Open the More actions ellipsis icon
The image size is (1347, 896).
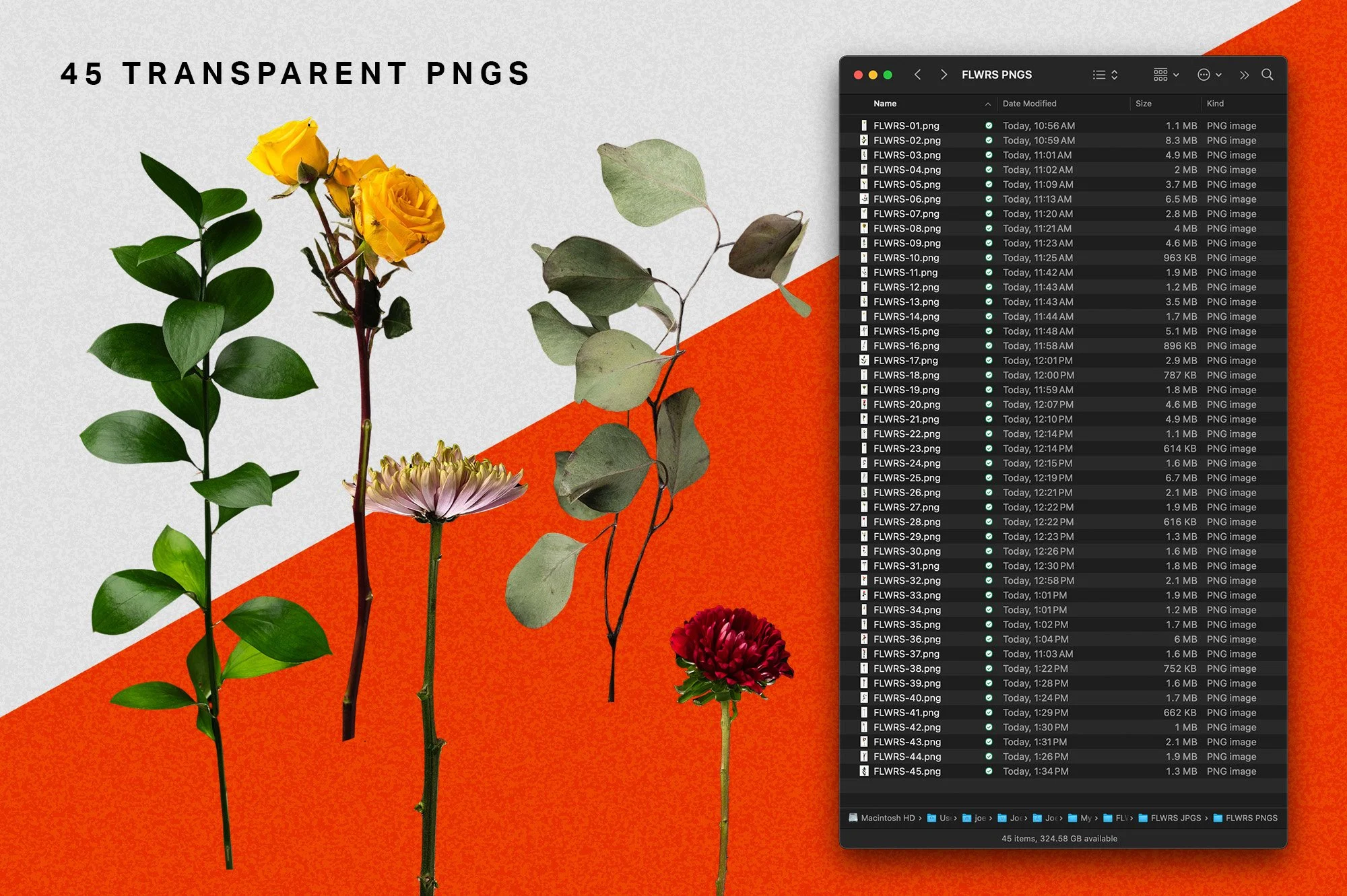pyautogui.click(x=1204, y=75)
